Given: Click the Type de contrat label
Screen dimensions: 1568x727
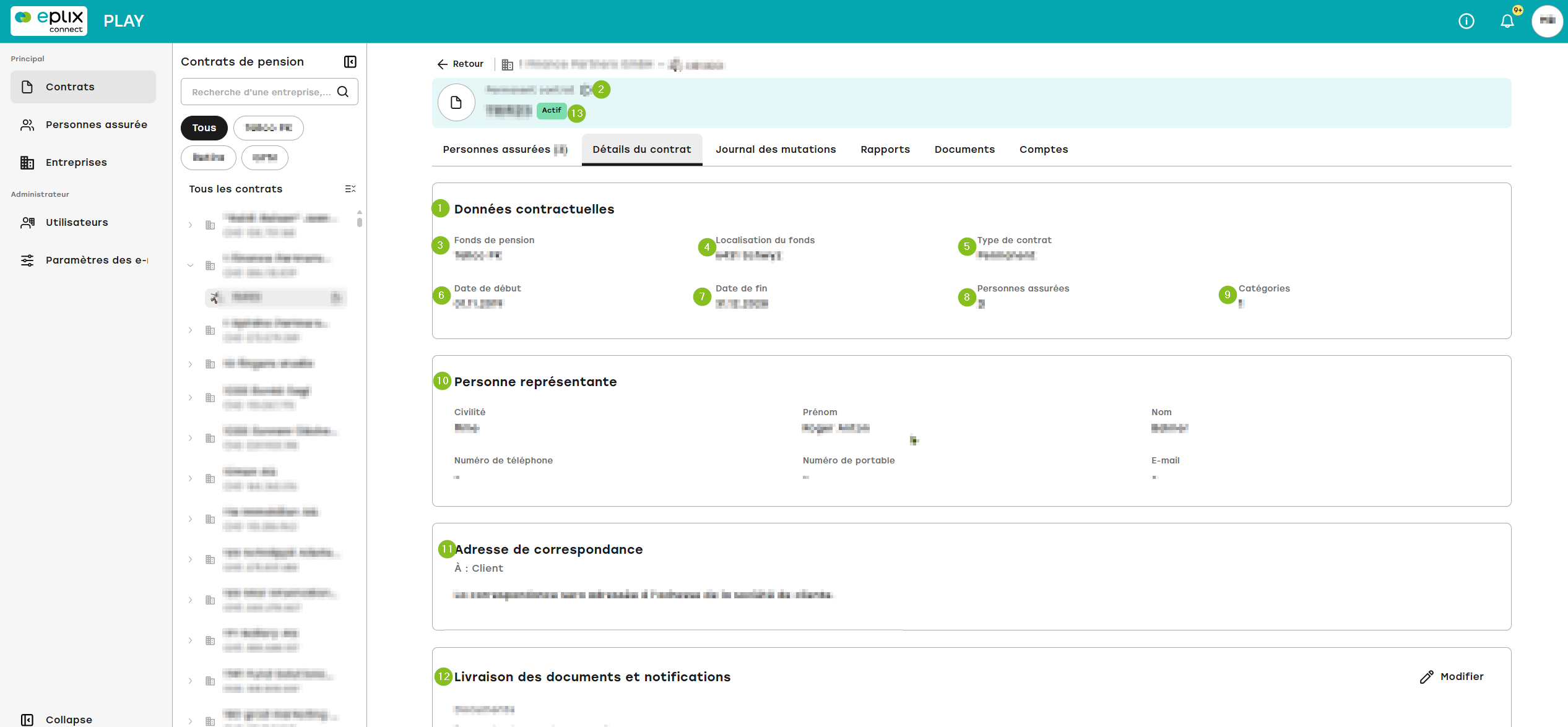Looking at the screenshot, I should pyautogui.click(x=1014, y=240).
